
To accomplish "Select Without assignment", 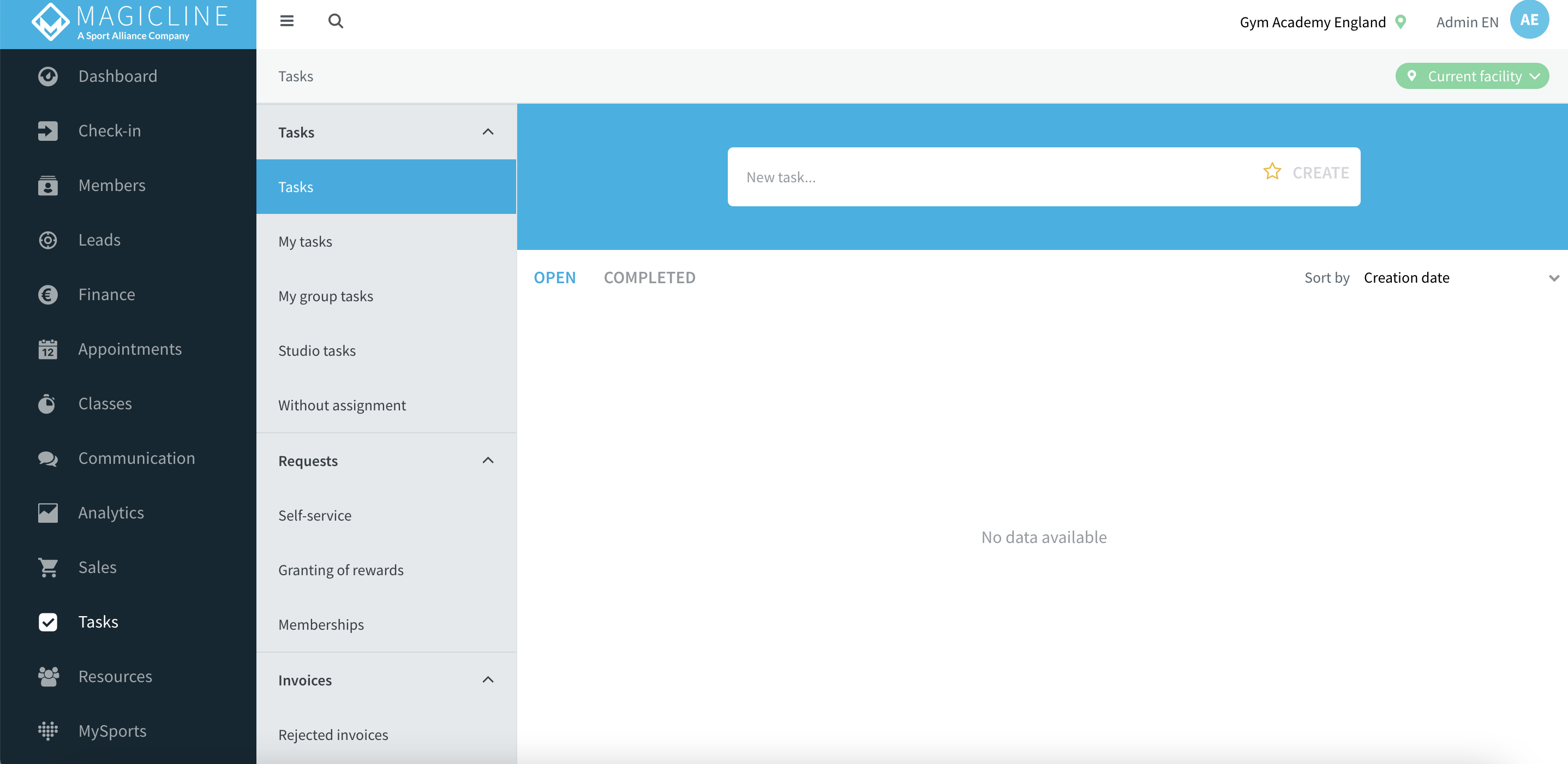I will [x=386, y=405].
